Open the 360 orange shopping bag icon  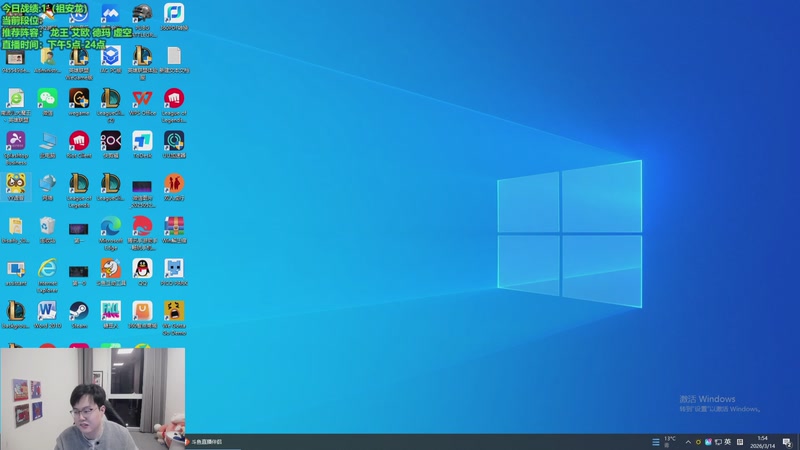pos(142,311)
